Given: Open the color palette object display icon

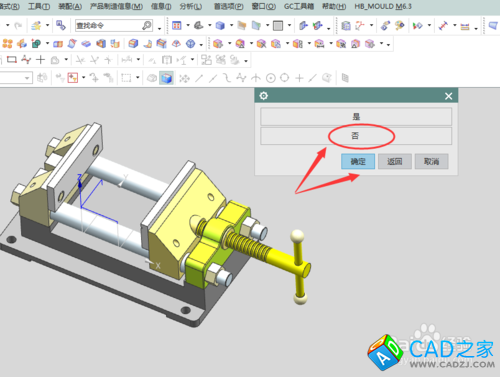Looking at the screenshot, I should 399,26.
